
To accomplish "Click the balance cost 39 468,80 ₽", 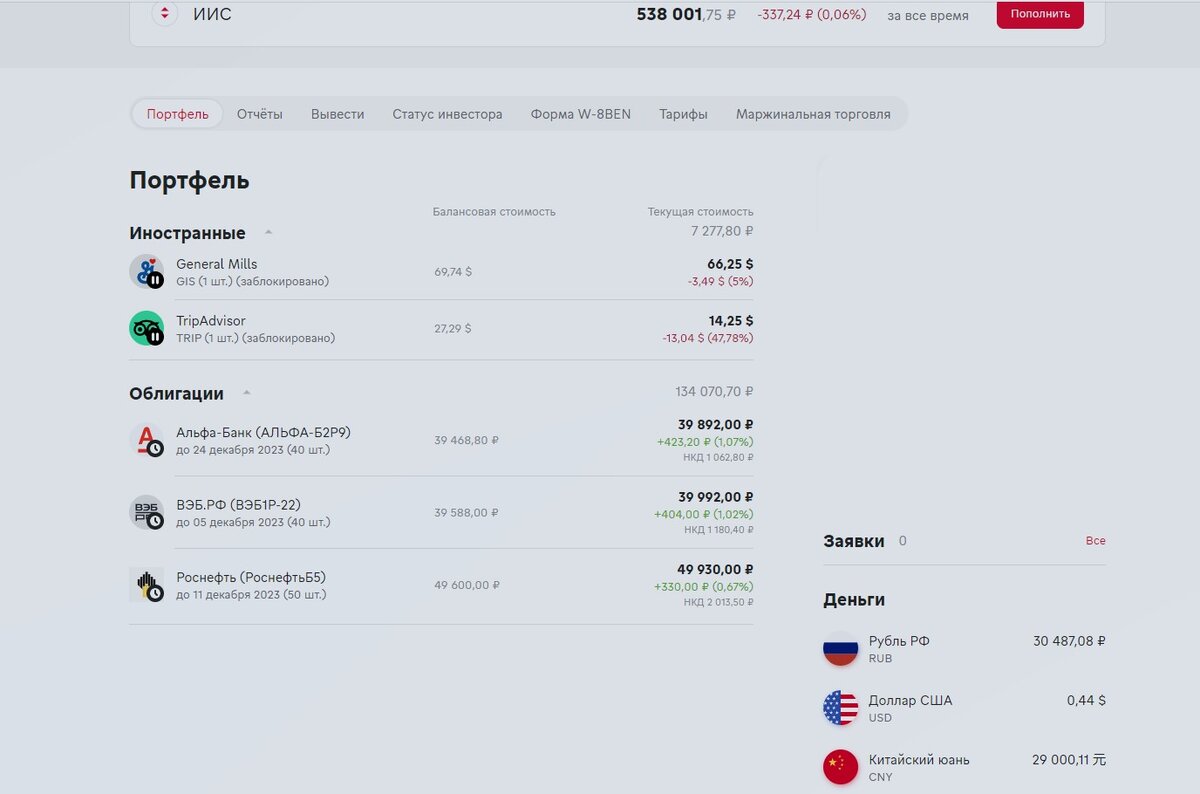I will (466, 440).
